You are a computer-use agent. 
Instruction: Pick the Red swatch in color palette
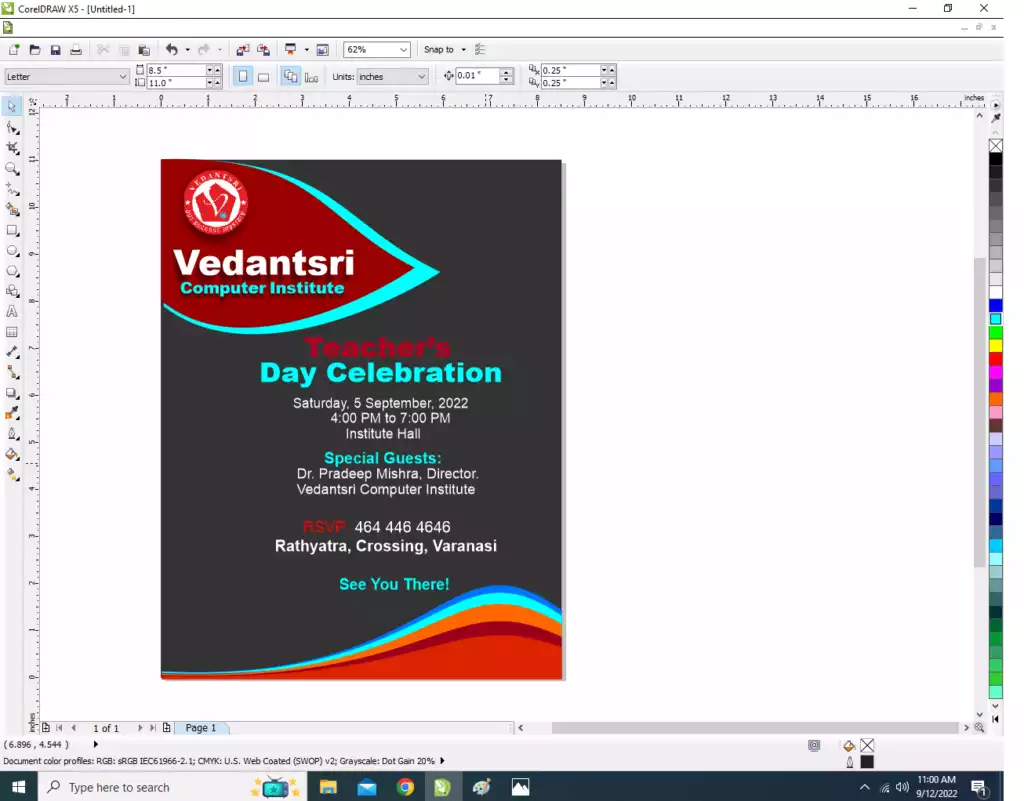point(995,359)
